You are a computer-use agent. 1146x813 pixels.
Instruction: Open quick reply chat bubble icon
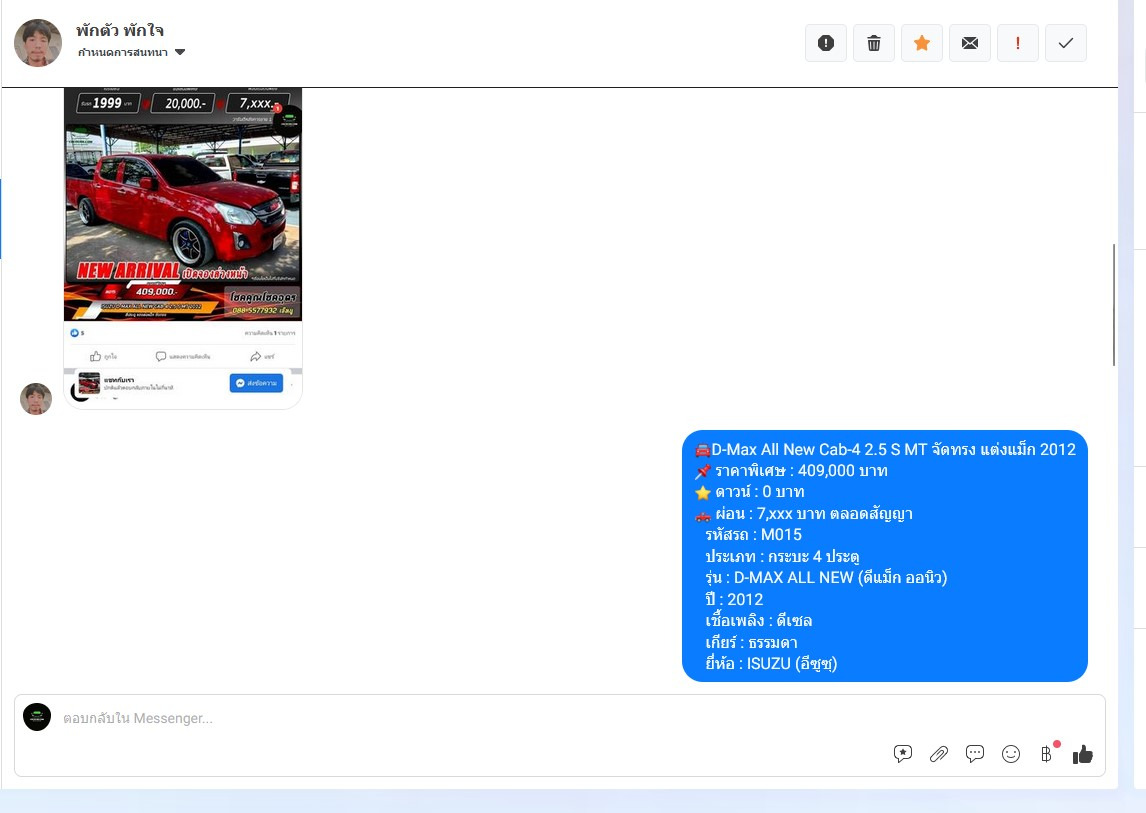(x=974, y=754)
